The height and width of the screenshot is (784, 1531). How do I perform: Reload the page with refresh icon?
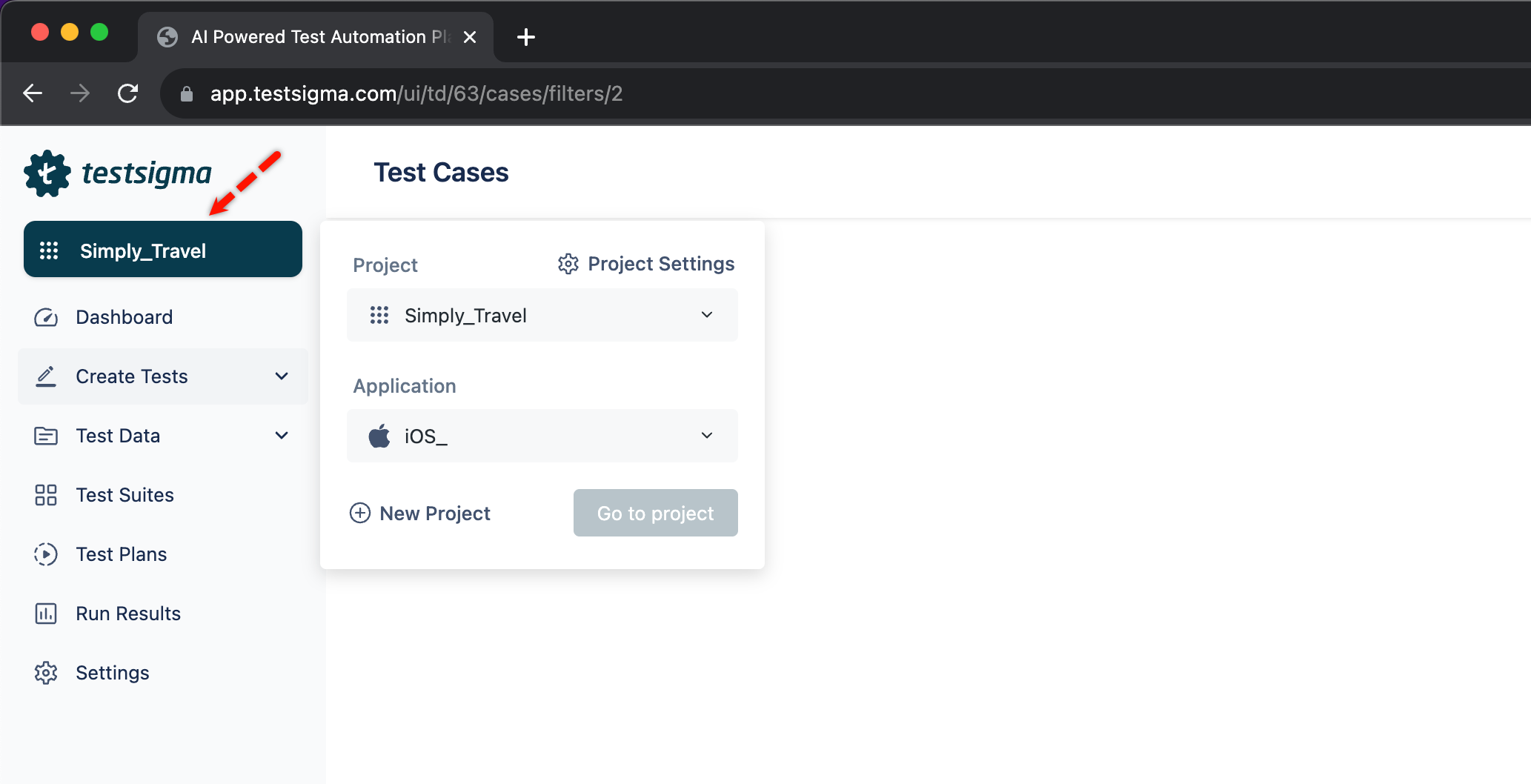(128, 93)
